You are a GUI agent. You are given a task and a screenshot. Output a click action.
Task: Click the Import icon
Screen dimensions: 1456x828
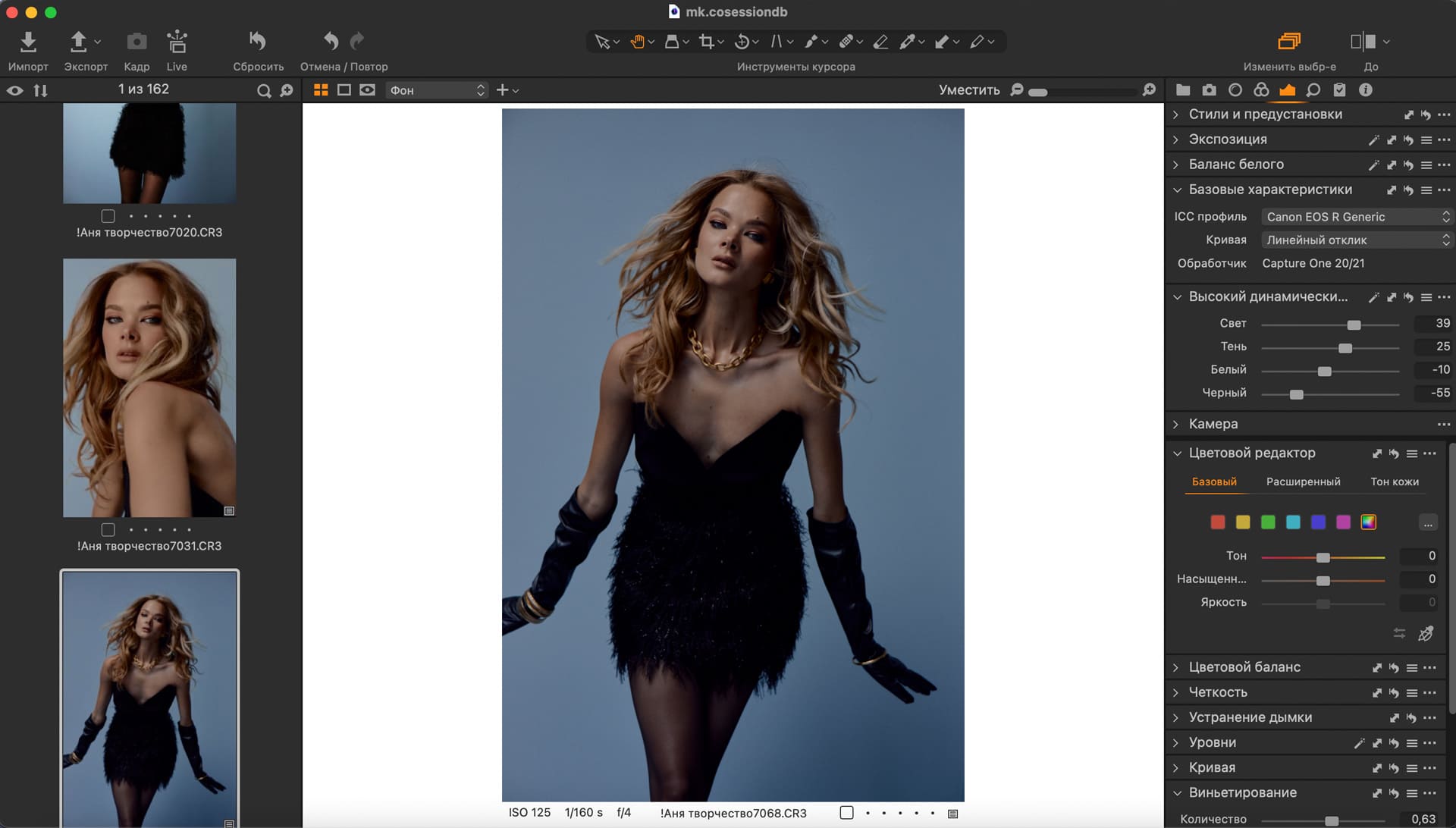(28, 42)
